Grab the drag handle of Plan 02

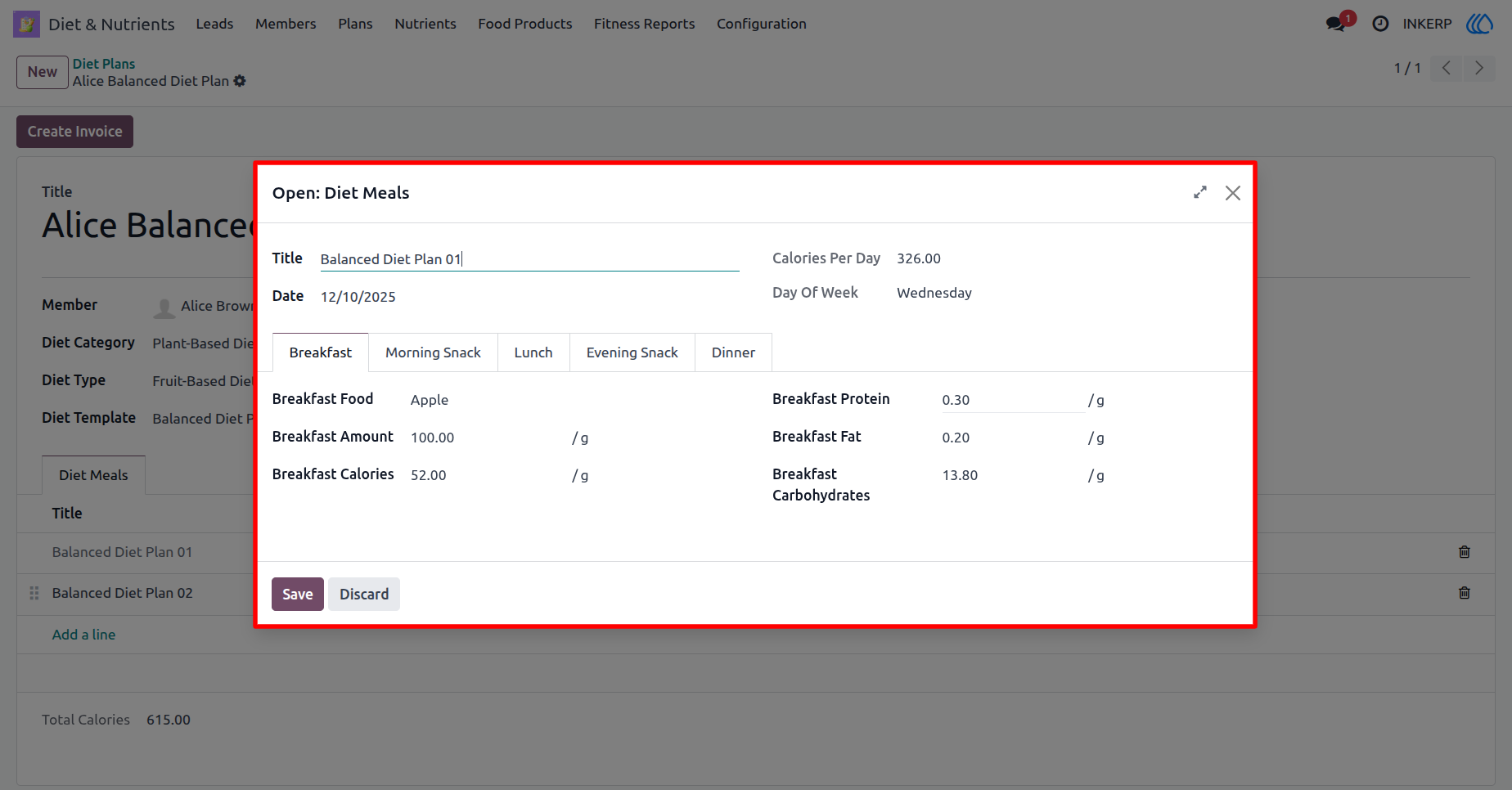click(34, 593)
